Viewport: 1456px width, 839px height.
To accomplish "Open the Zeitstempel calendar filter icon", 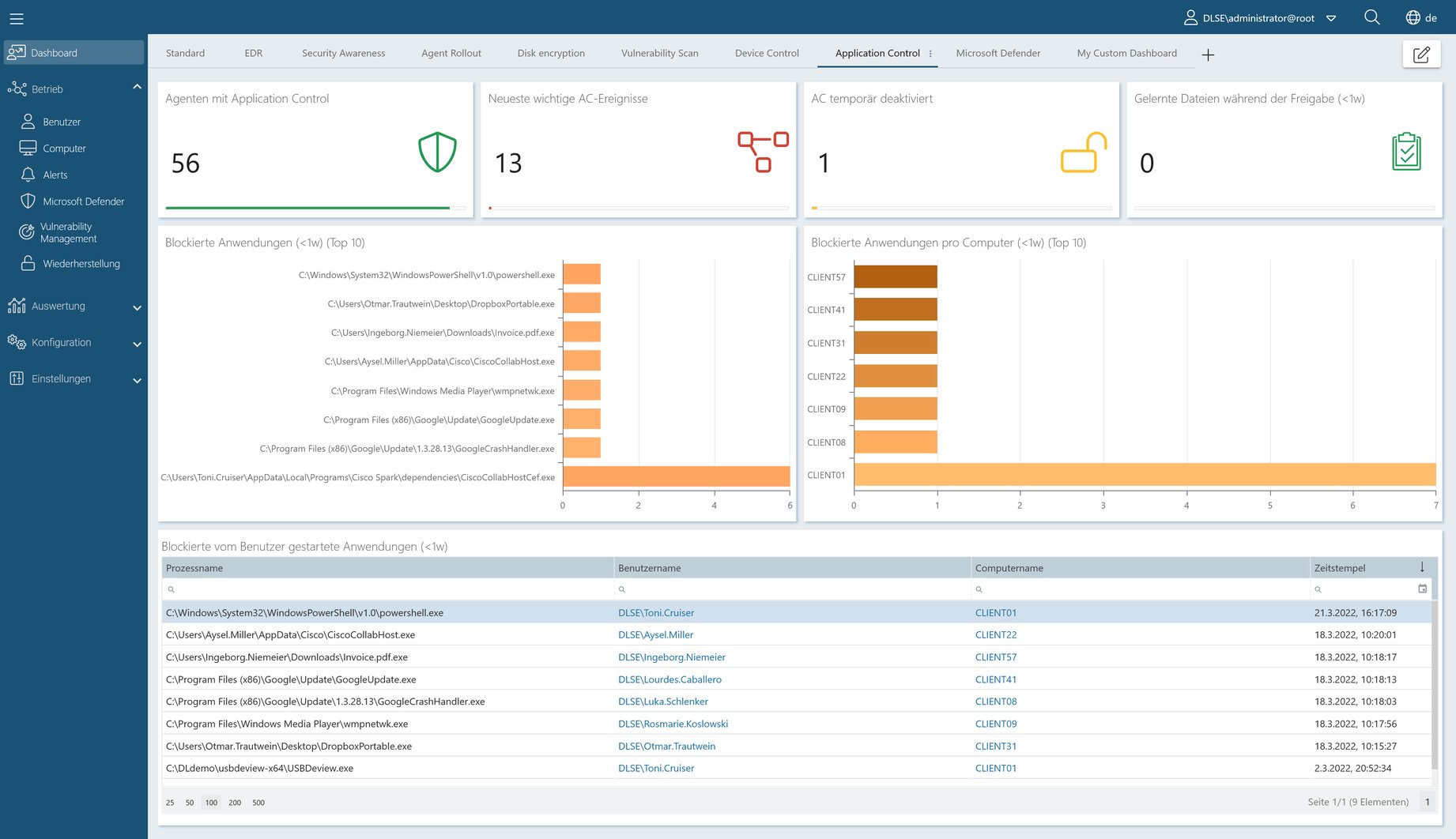I will [x=1422, y=589].
